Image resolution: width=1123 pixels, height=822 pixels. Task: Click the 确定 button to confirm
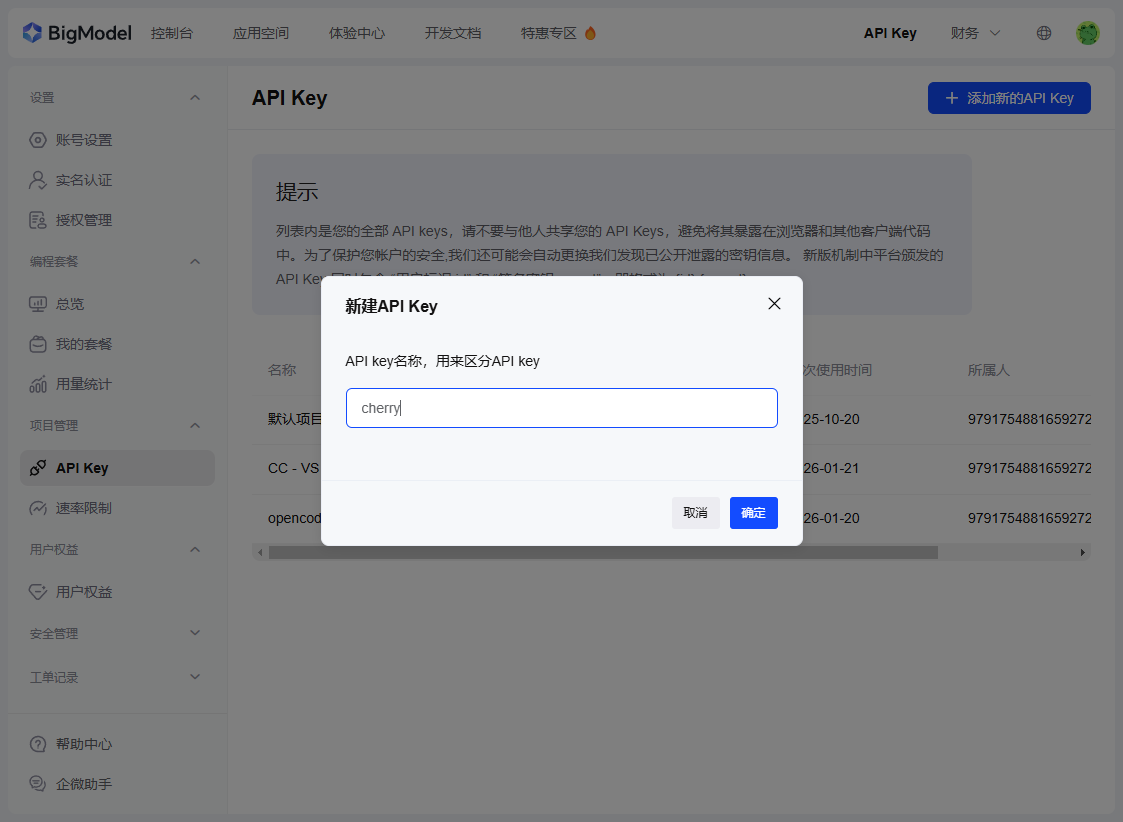pyautogui.click(x=753, y=513)
